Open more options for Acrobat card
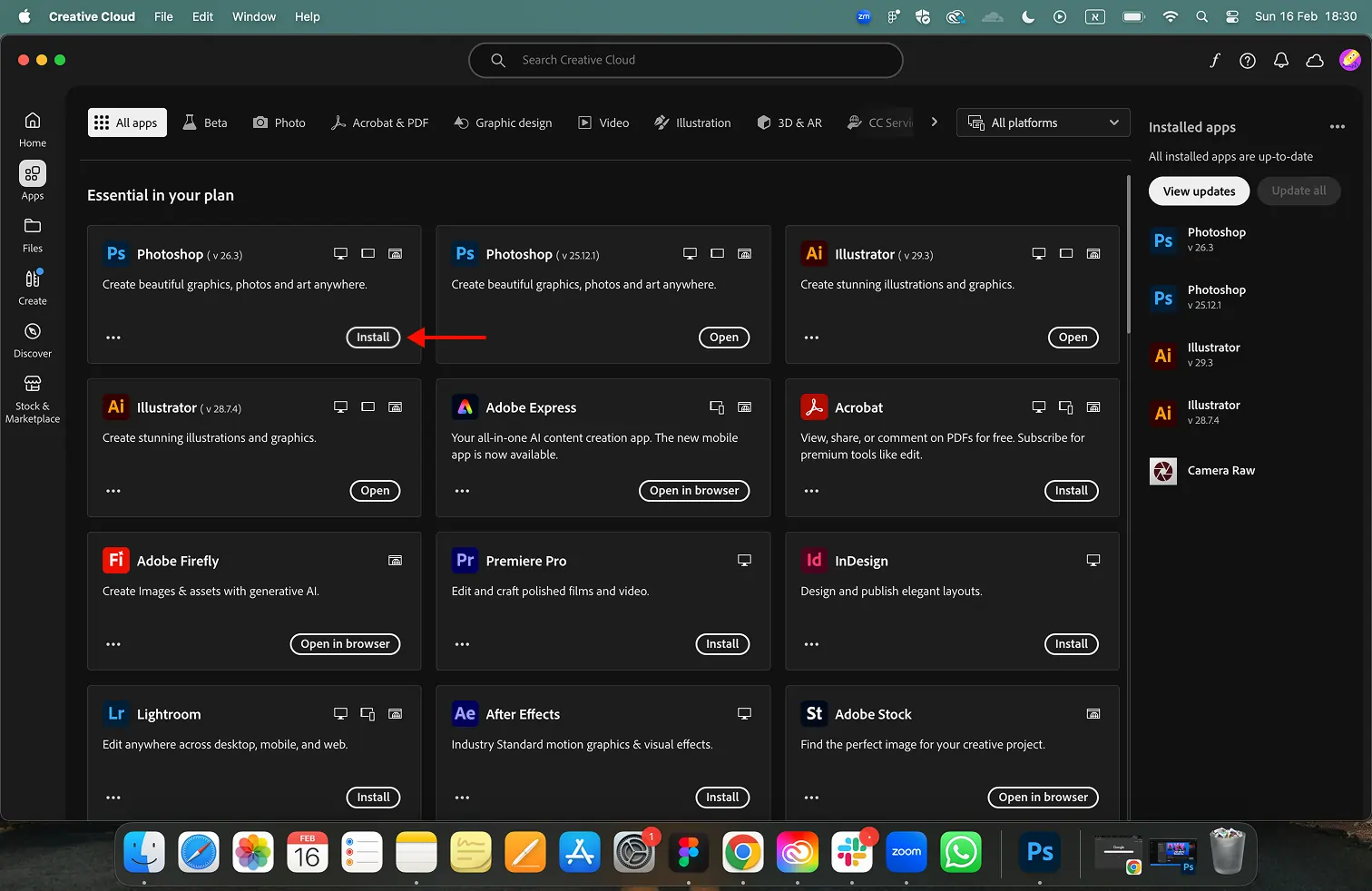The height and width of the screenshot is (891, 1372). 811,491
